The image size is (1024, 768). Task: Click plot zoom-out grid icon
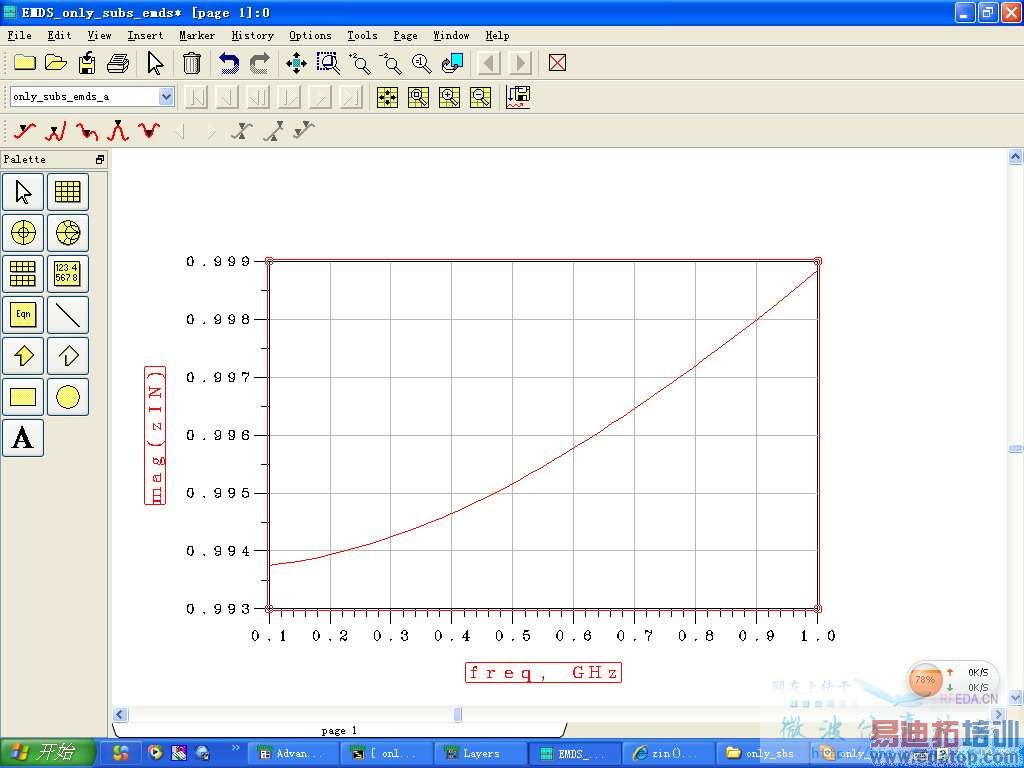tap(481, 97)
